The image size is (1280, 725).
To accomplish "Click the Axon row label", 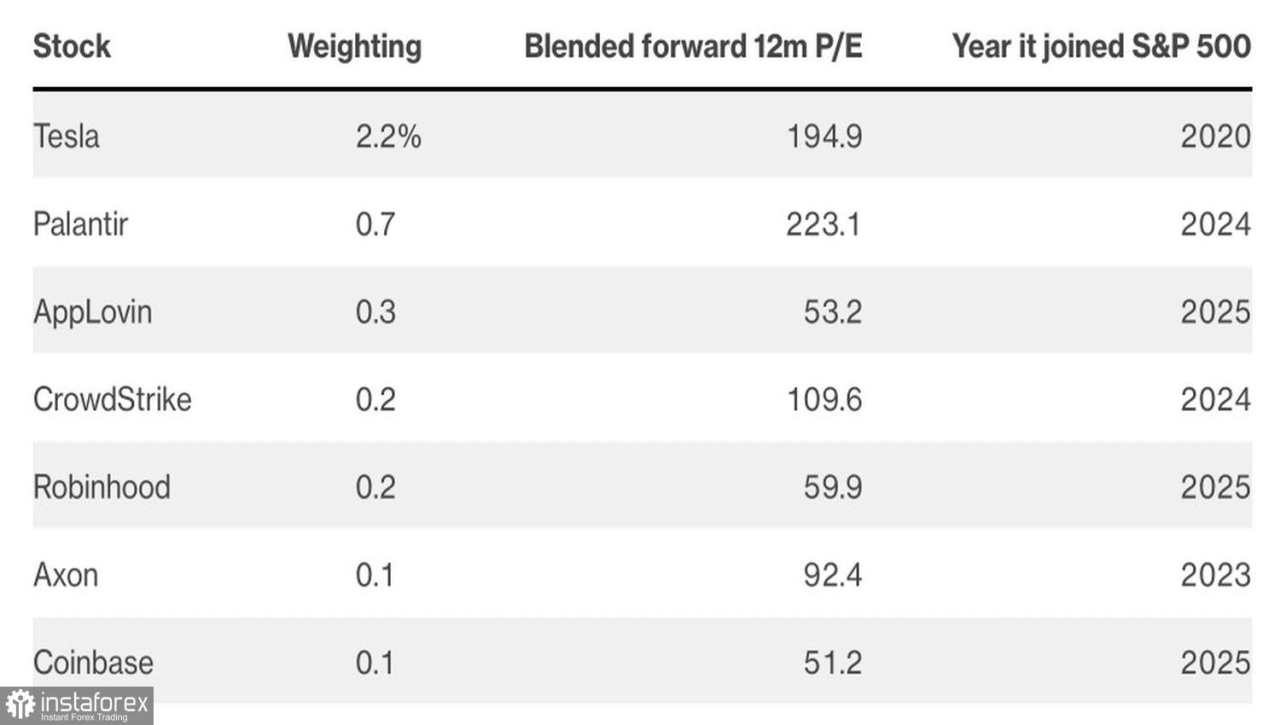I will point(66,575).
